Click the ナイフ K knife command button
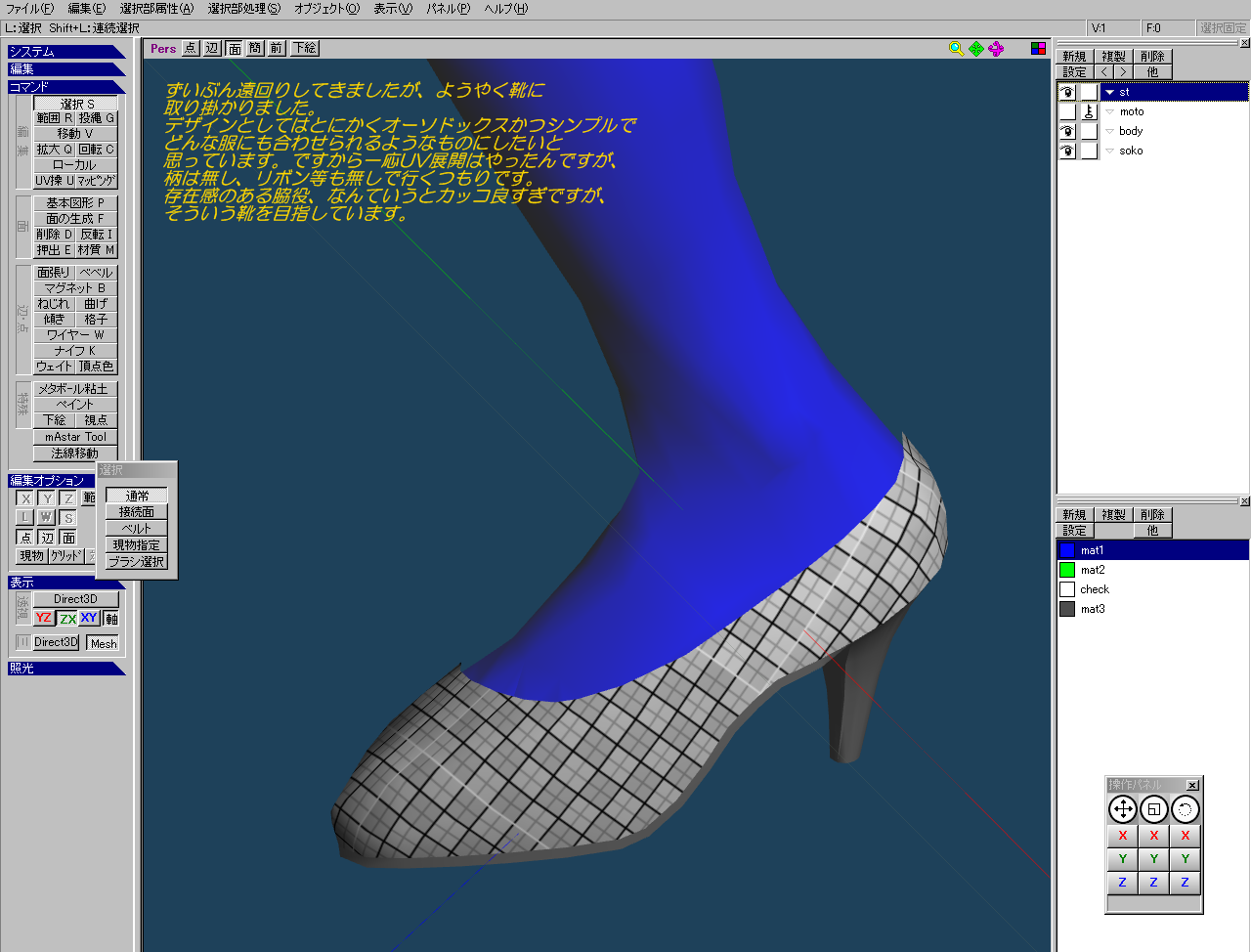Viewport: 1251px width, 952px height. (75, 351)
